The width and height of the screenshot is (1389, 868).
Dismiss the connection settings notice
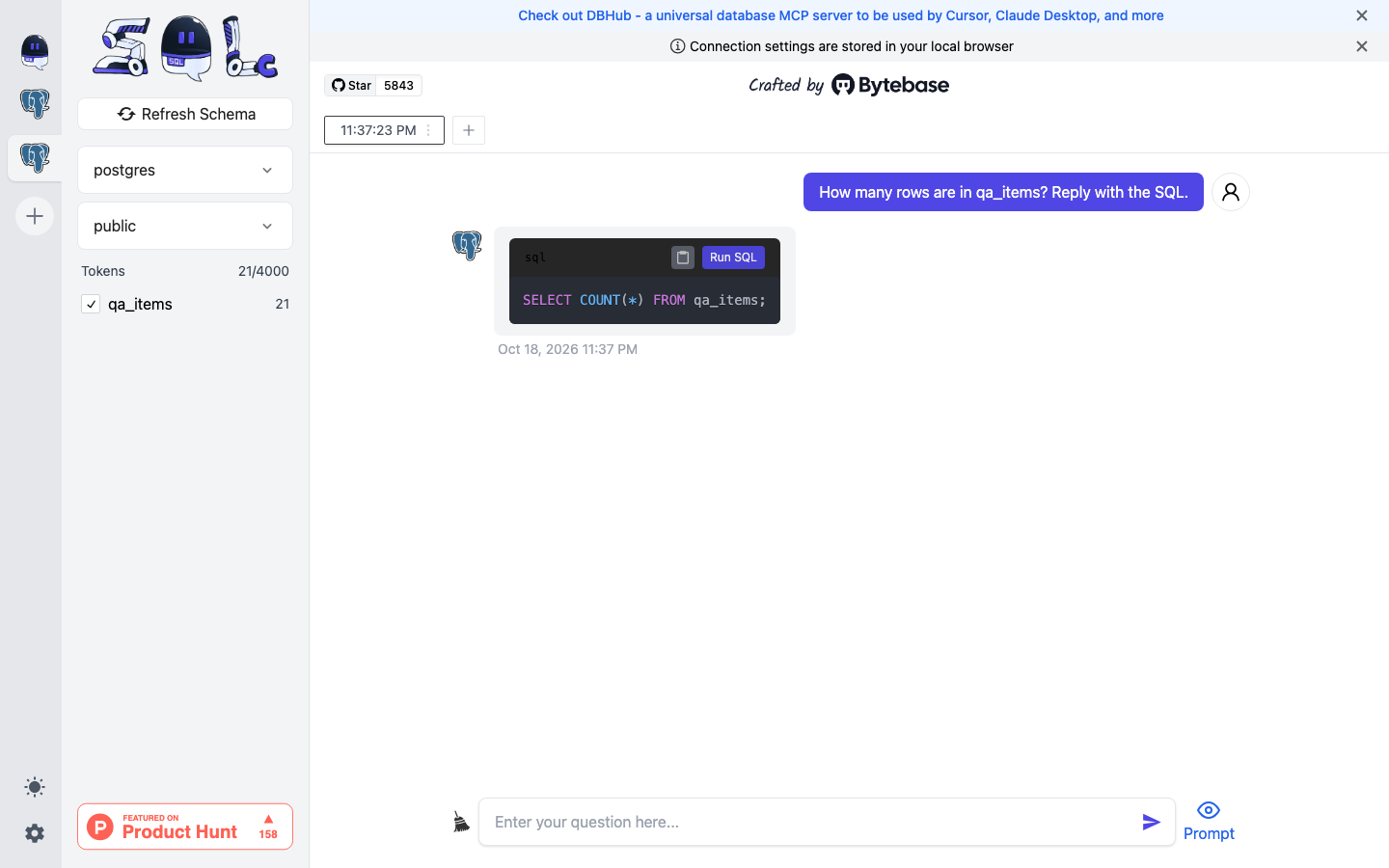coord(1362,46)
